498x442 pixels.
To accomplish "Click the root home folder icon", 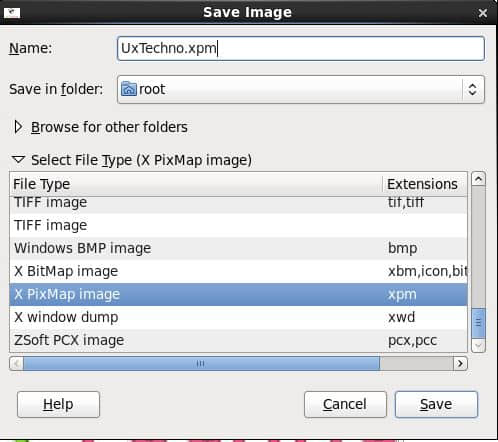I will tap(129, 89).
